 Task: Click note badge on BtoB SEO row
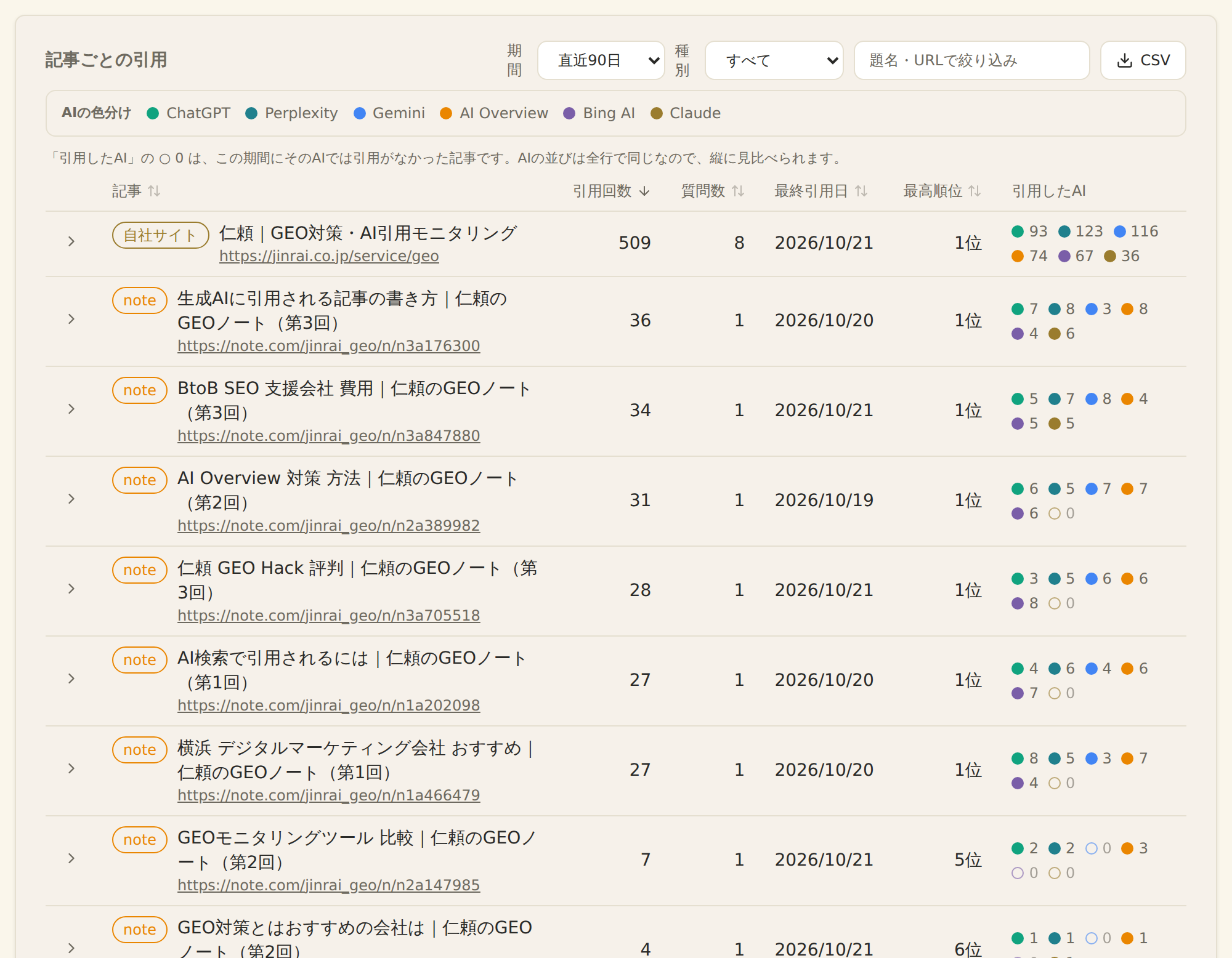[140, 390]
